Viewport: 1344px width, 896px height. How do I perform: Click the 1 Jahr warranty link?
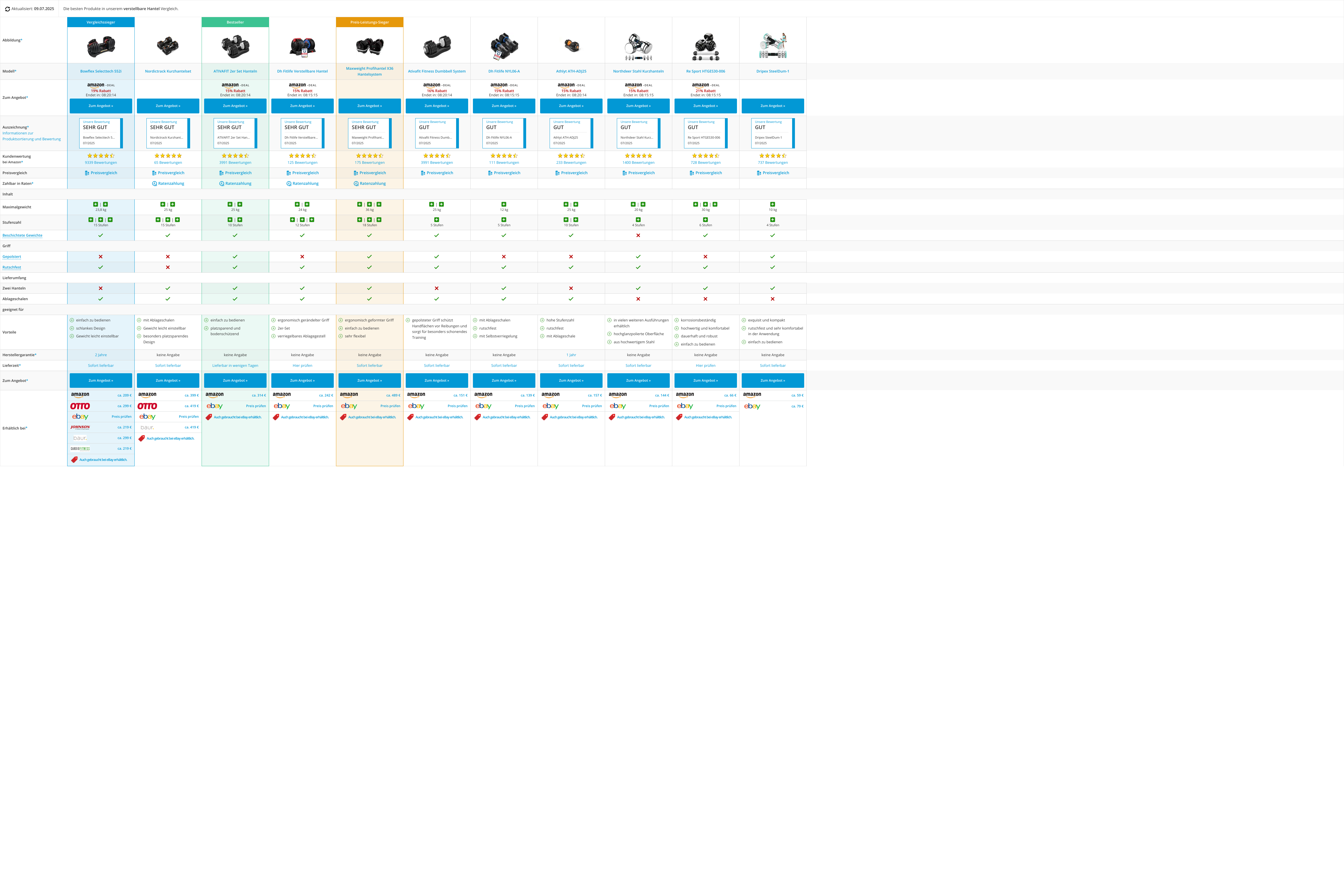coord(571,355)
